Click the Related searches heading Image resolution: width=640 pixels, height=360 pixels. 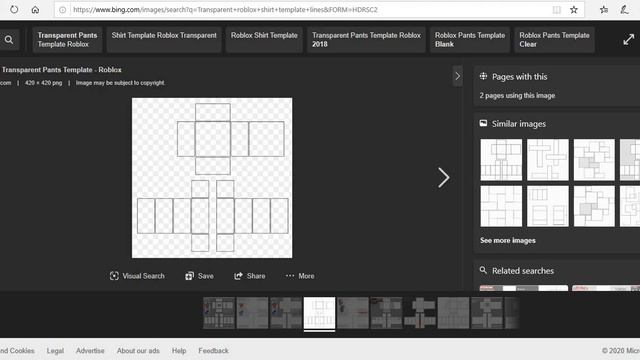point(523,271)
